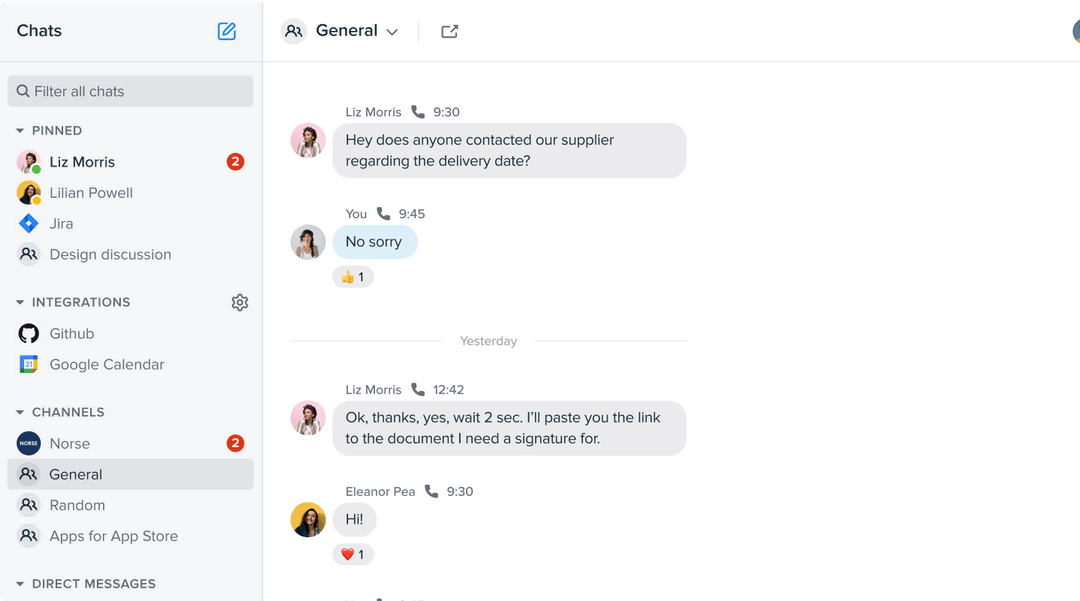This screenshot has height=601, width=1080.
Task: Open integrations settings gear
Action: pyautogui.click(x=239, y=302)
